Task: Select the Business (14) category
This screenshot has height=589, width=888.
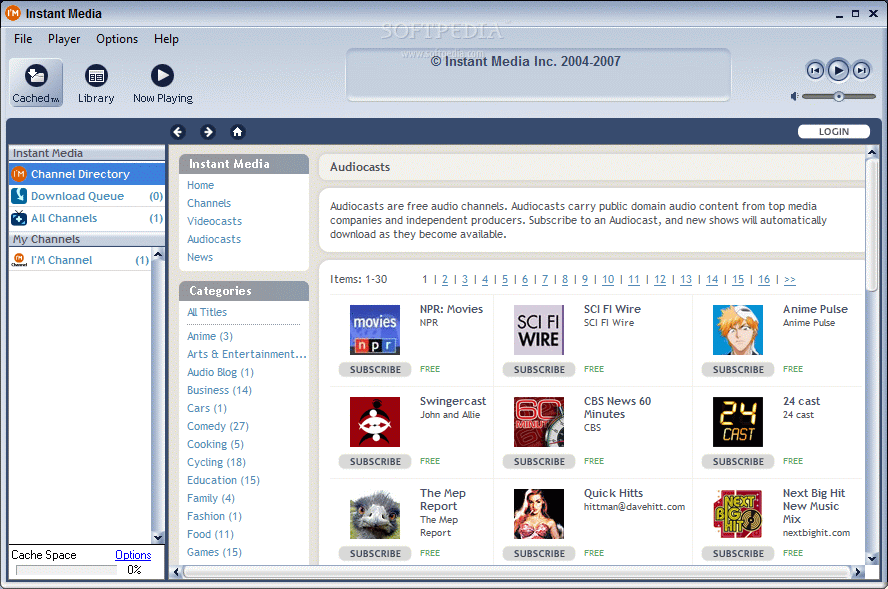Action: point(219,390)
